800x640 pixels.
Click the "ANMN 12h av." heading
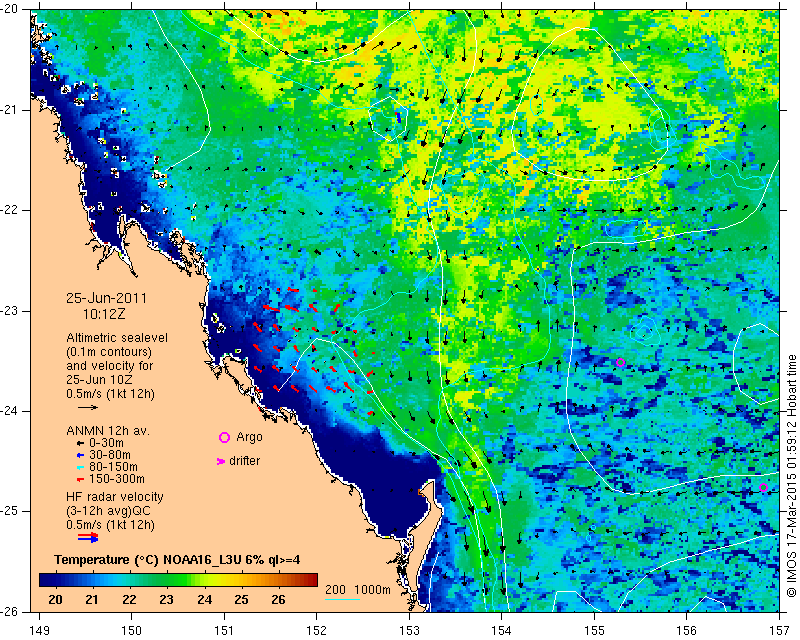tap(108, 431)
